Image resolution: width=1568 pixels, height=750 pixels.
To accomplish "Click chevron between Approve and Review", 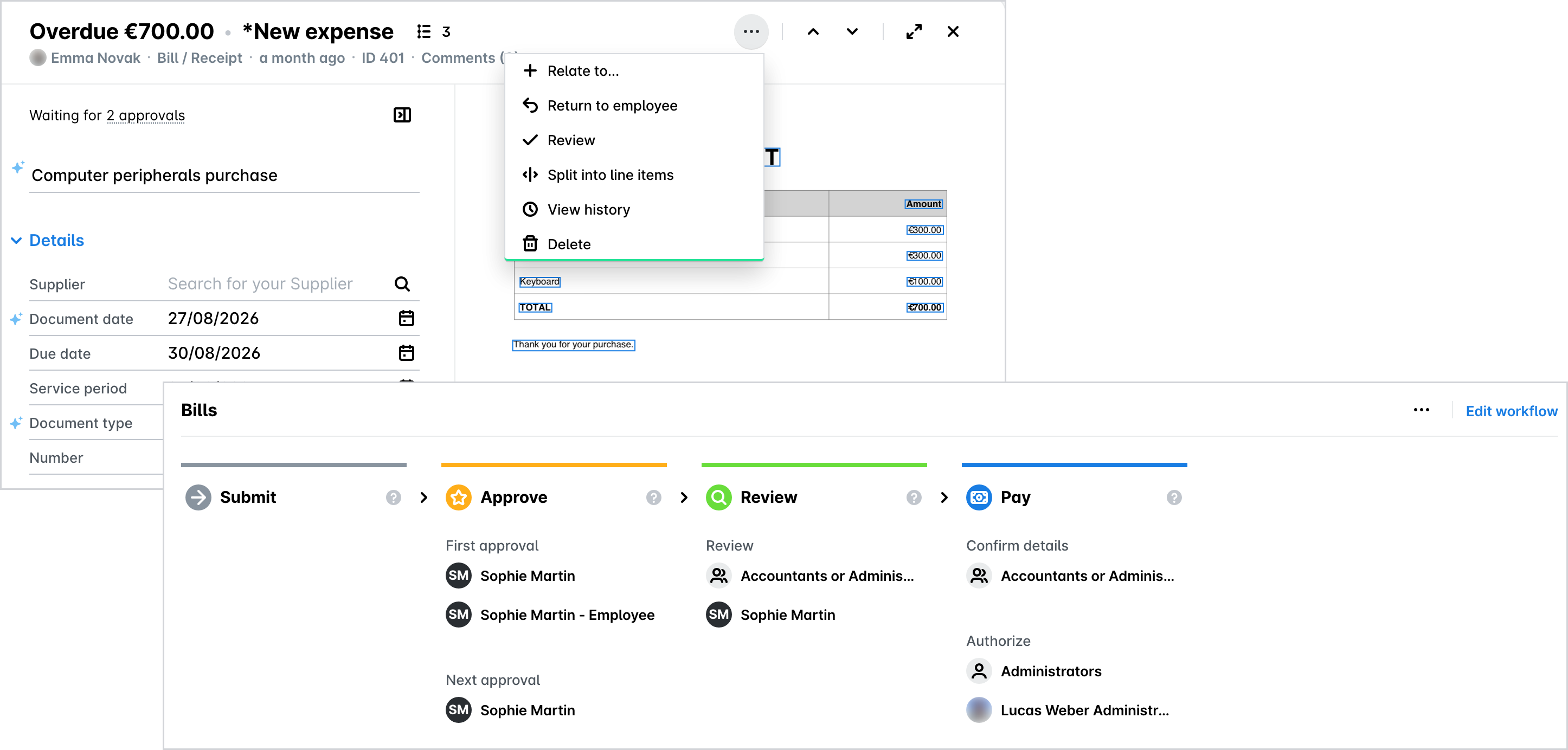I will point(684,497).
